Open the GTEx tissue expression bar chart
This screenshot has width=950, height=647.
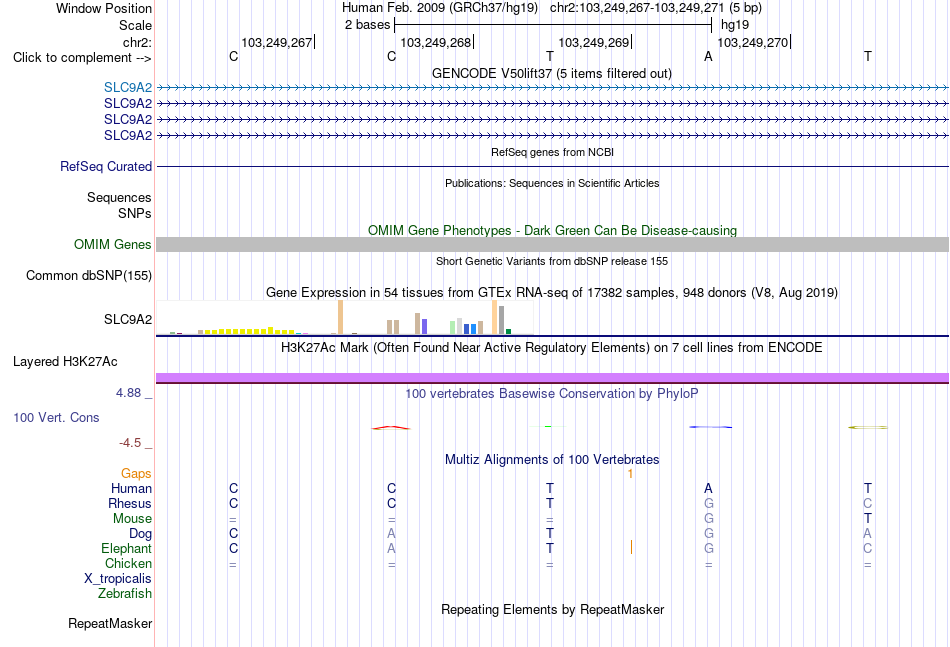coord(344,317)
